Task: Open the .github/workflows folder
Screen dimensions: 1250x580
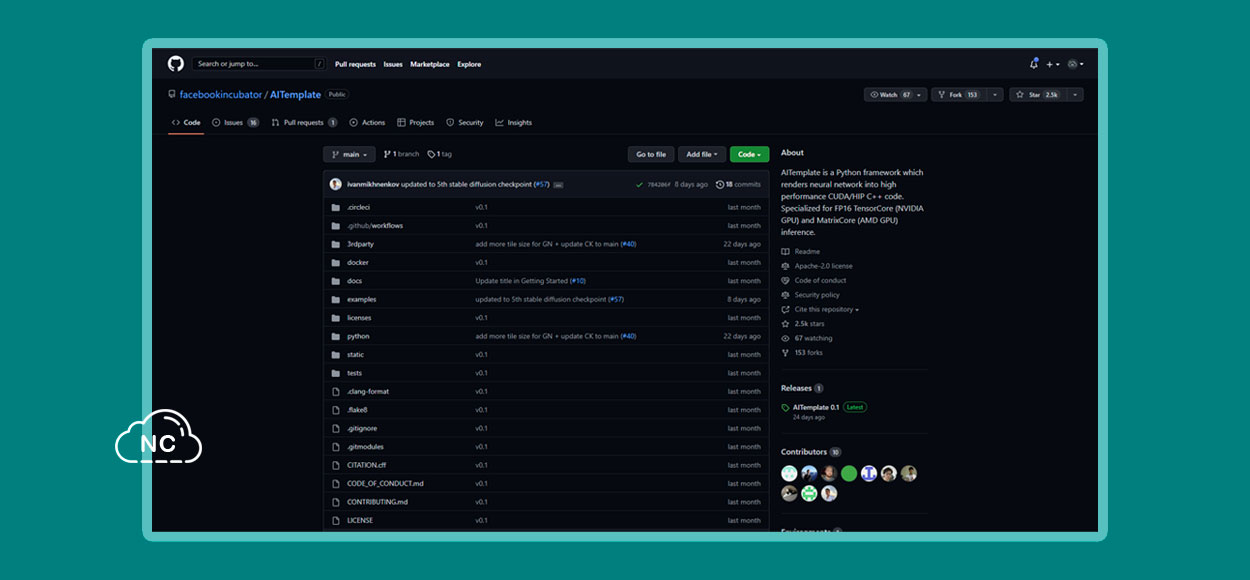Action: coord(375,225)
